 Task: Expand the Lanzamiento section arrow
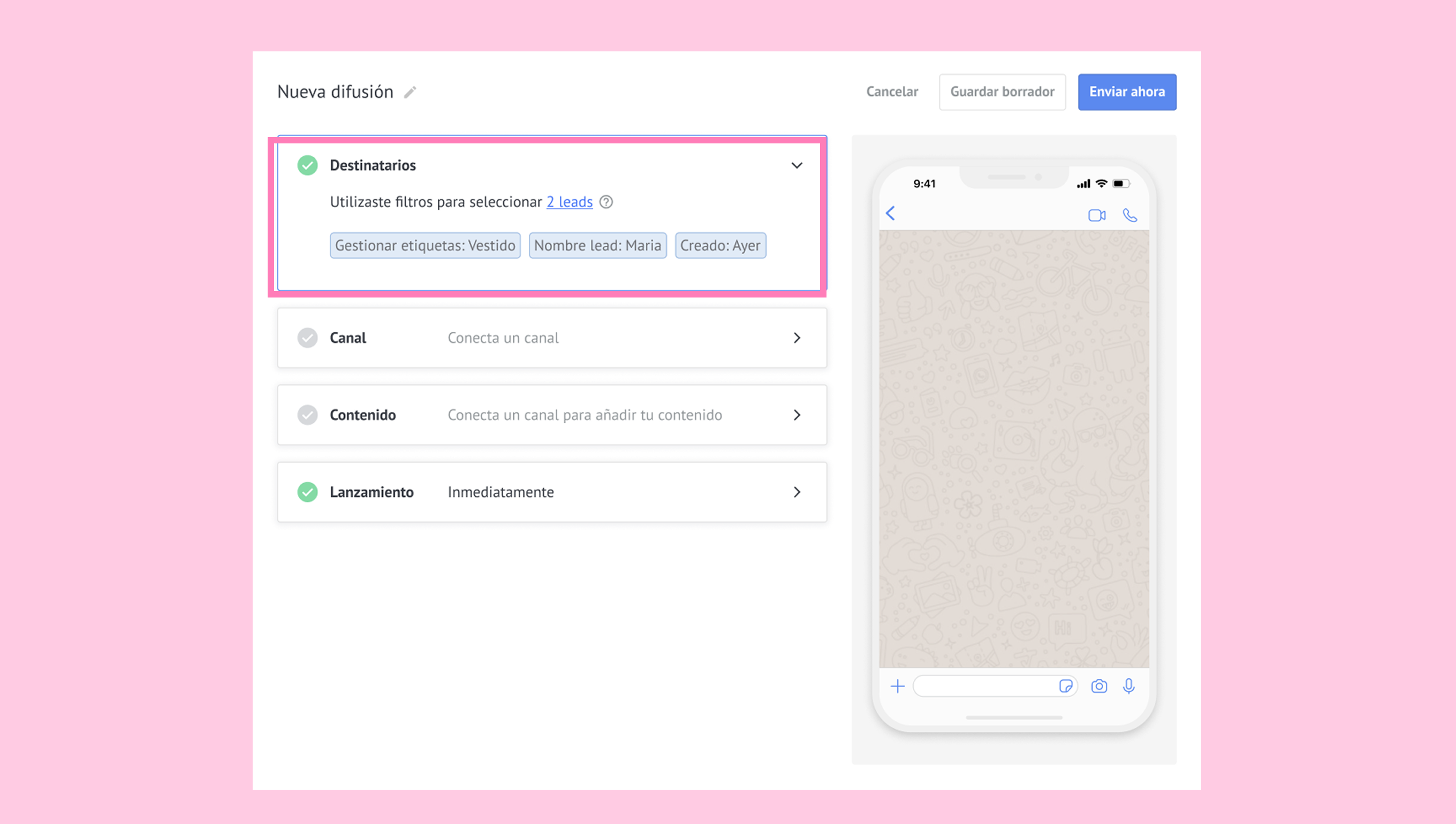pos(797,492)
